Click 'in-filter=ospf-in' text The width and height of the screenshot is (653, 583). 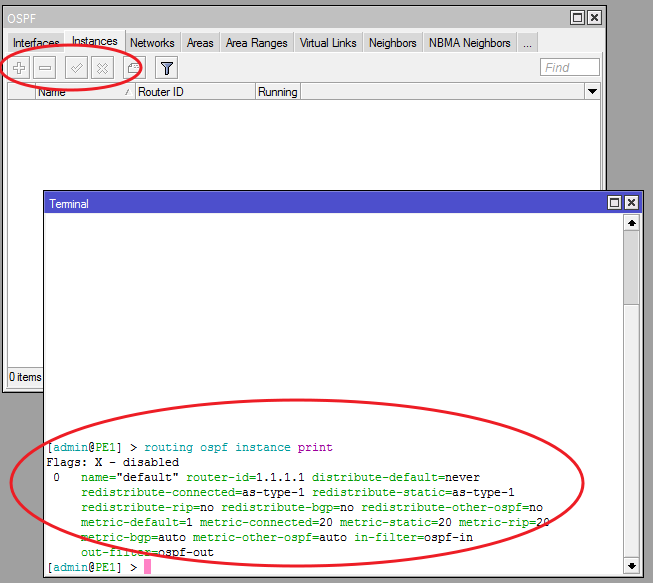click(413, 537)
